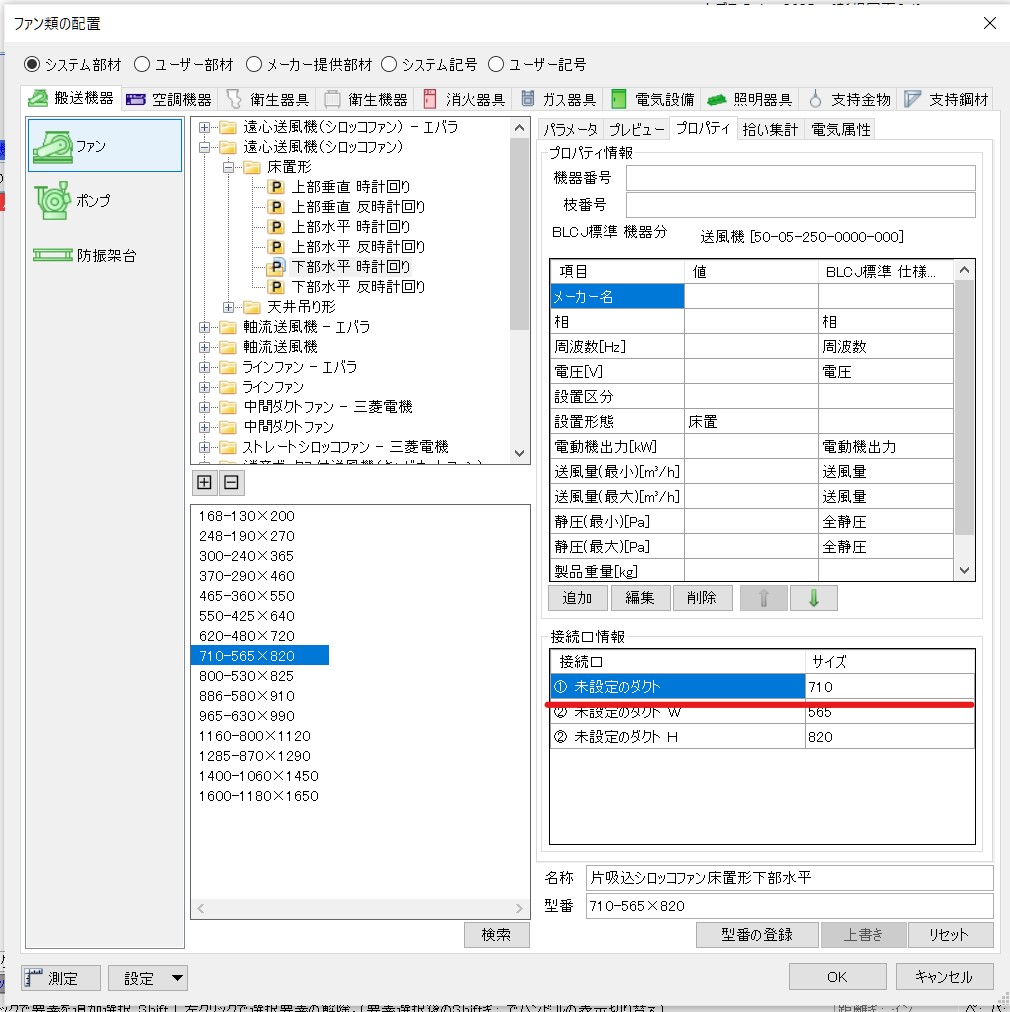Open the 設定 dropdown button

point(148,978)
